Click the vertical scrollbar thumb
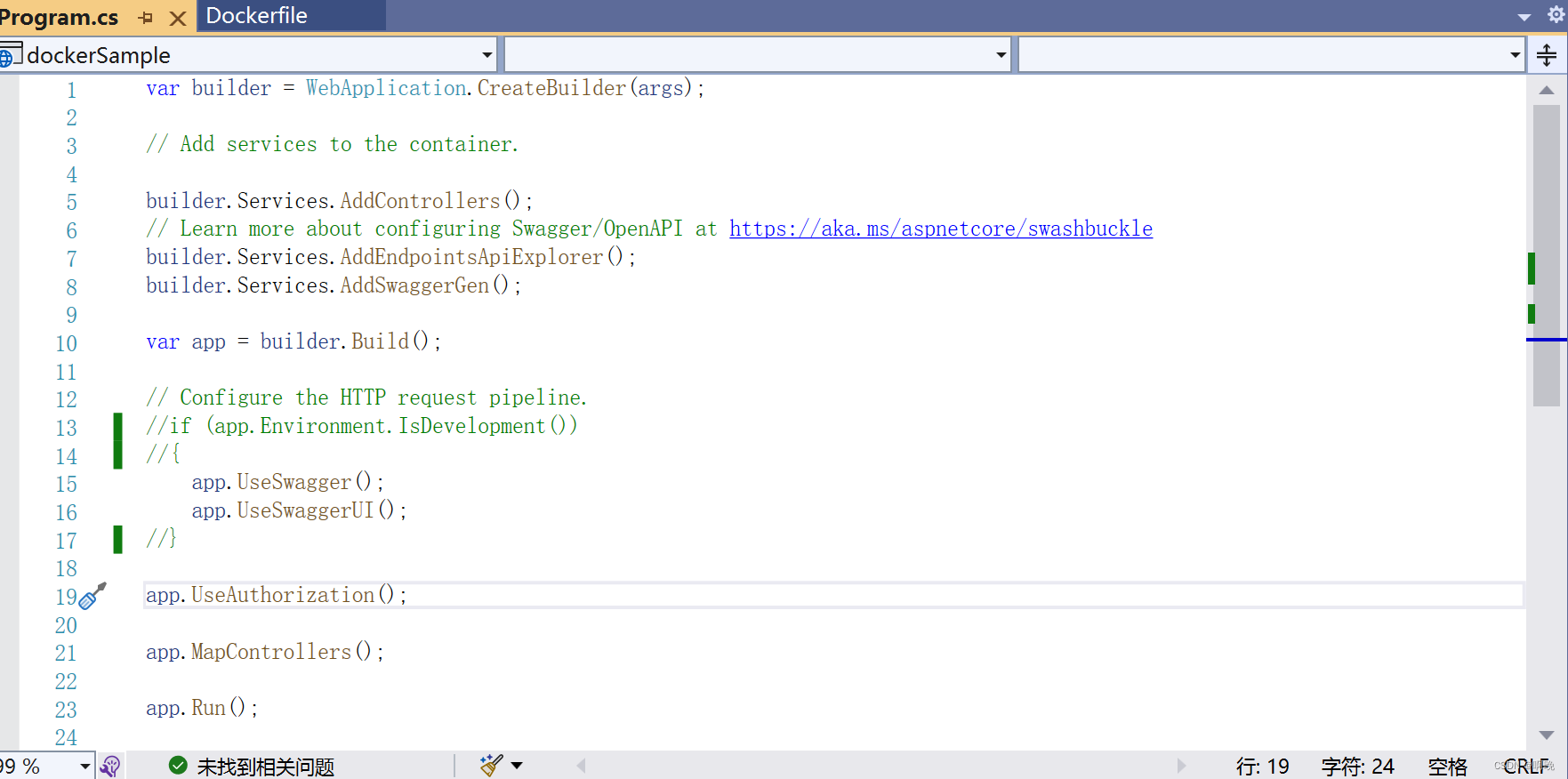Viewport: 1568px width, 779px height. 1547,255
